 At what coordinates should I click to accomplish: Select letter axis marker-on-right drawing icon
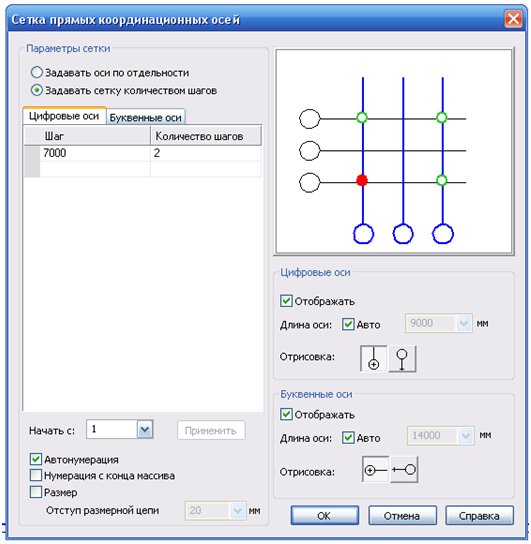point(404,469)
